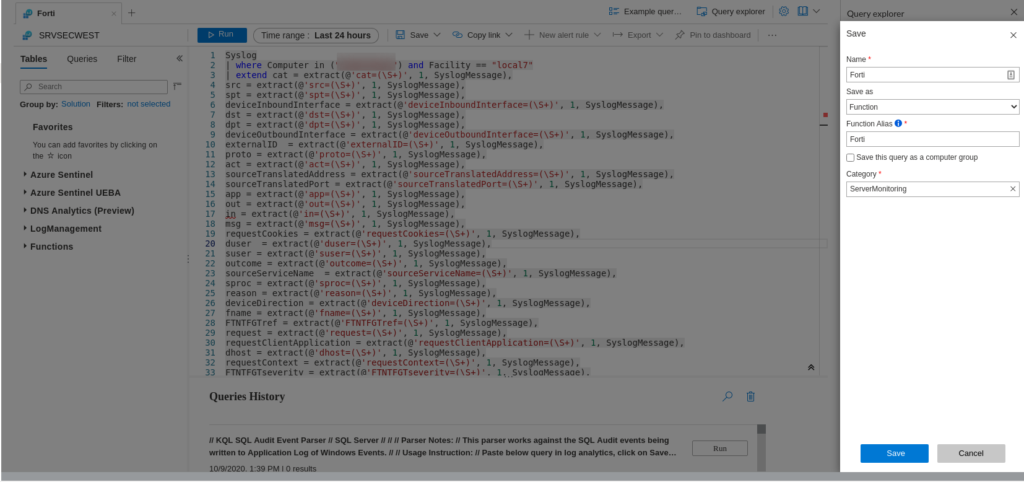Click the Save disk icon in toolbar
Image resolution: width=1024 pixels, height=482 pixels.
click(x=400, y=35)
